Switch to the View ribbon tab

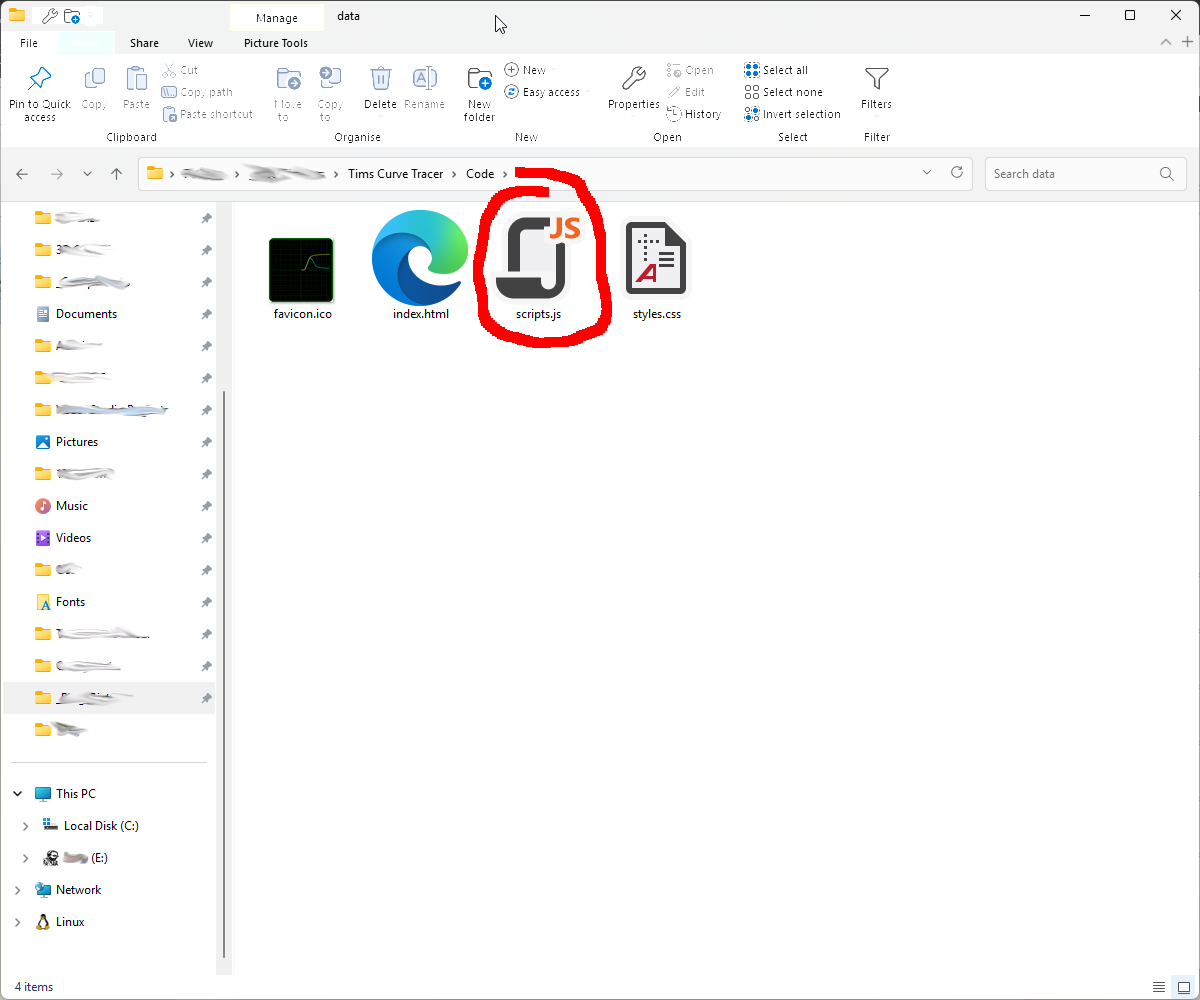[200, 43]
